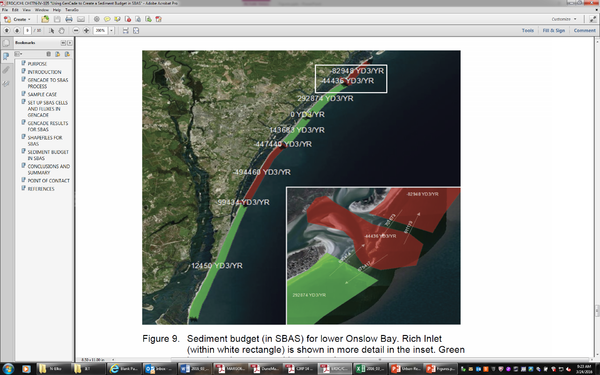Click the Print icon in the toolbar
600x375 pixels.
[x=69, y=19]
